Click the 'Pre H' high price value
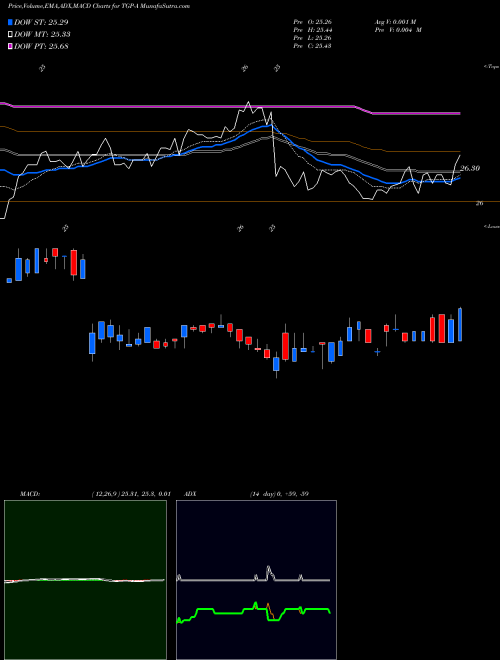 [x=312, y=30]
